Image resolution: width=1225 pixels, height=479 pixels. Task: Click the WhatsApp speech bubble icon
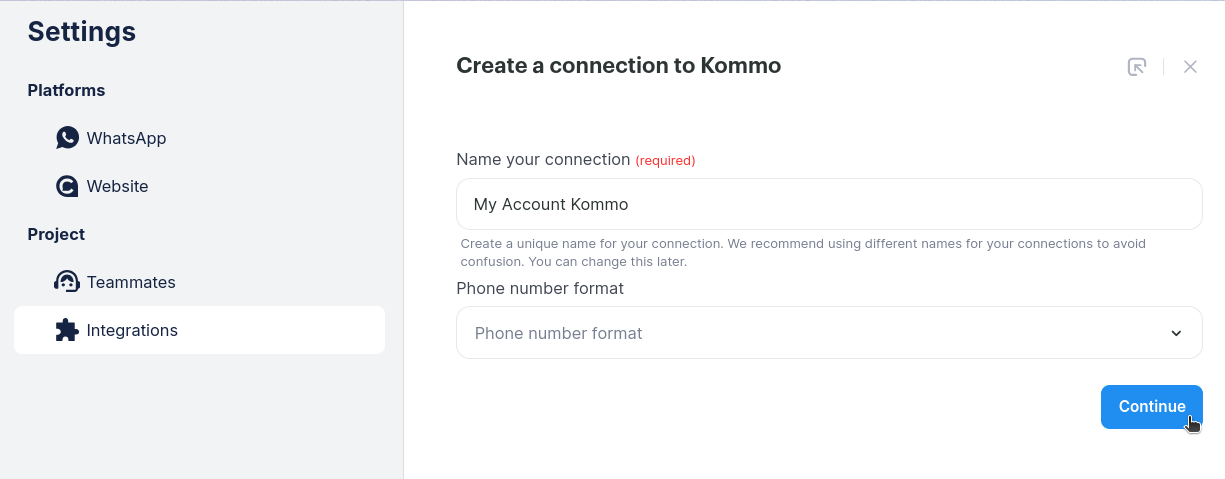point(67,138)
